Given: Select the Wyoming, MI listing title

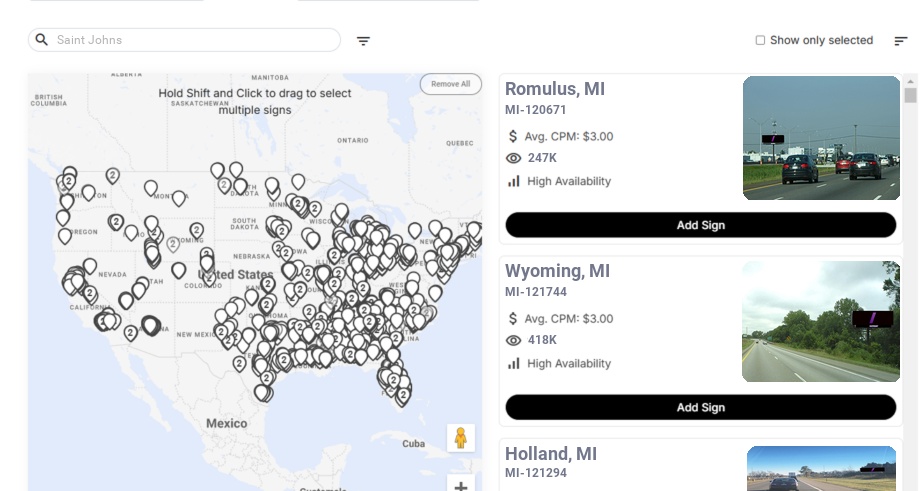Looking at the screenshot, I should [557, 271].
